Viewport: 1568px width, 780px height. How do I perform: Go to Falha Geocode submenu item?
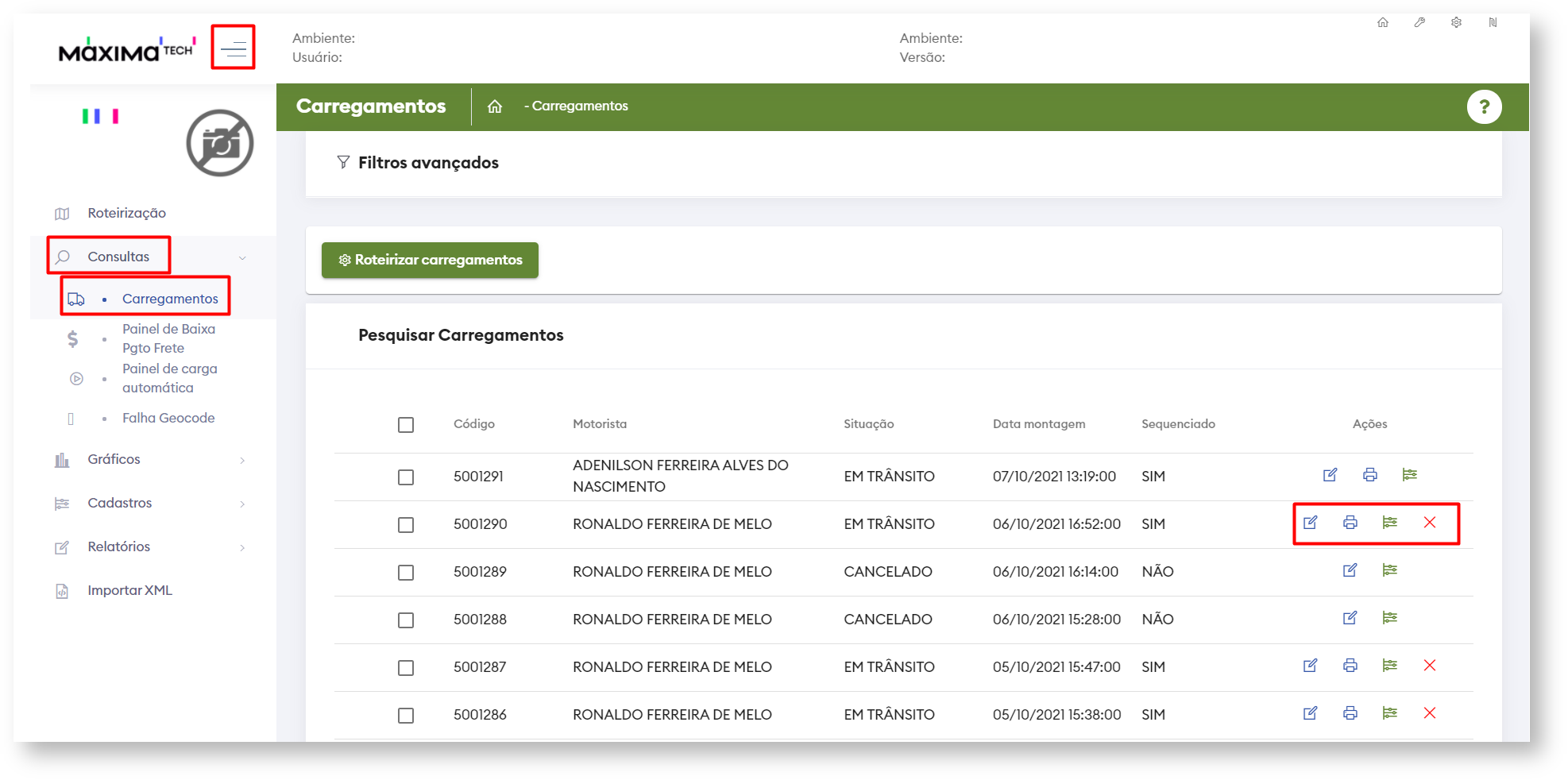[x=168, y=418]
